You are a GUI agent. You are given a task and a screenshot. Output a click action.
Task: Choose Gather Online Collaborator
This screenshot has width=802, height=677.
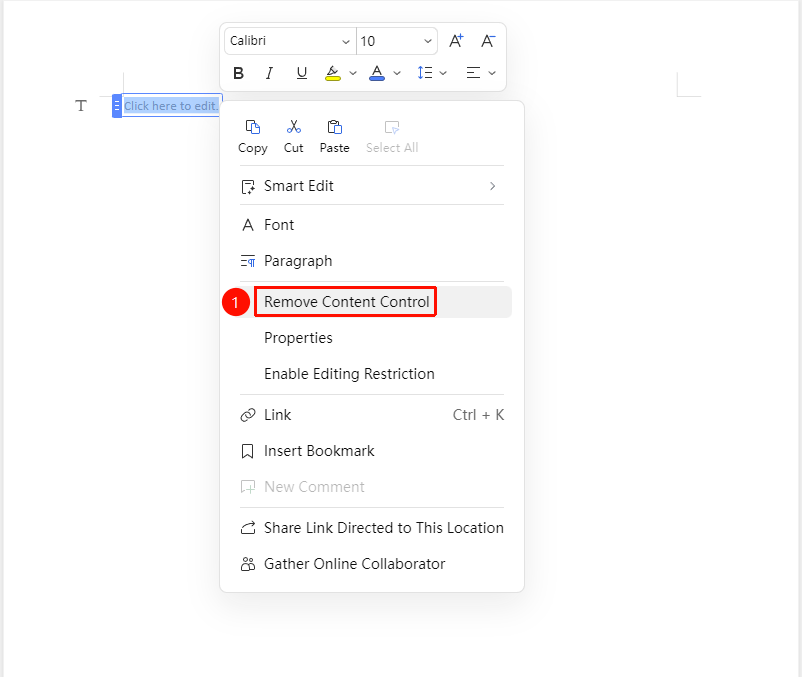(x=372, y=563)
